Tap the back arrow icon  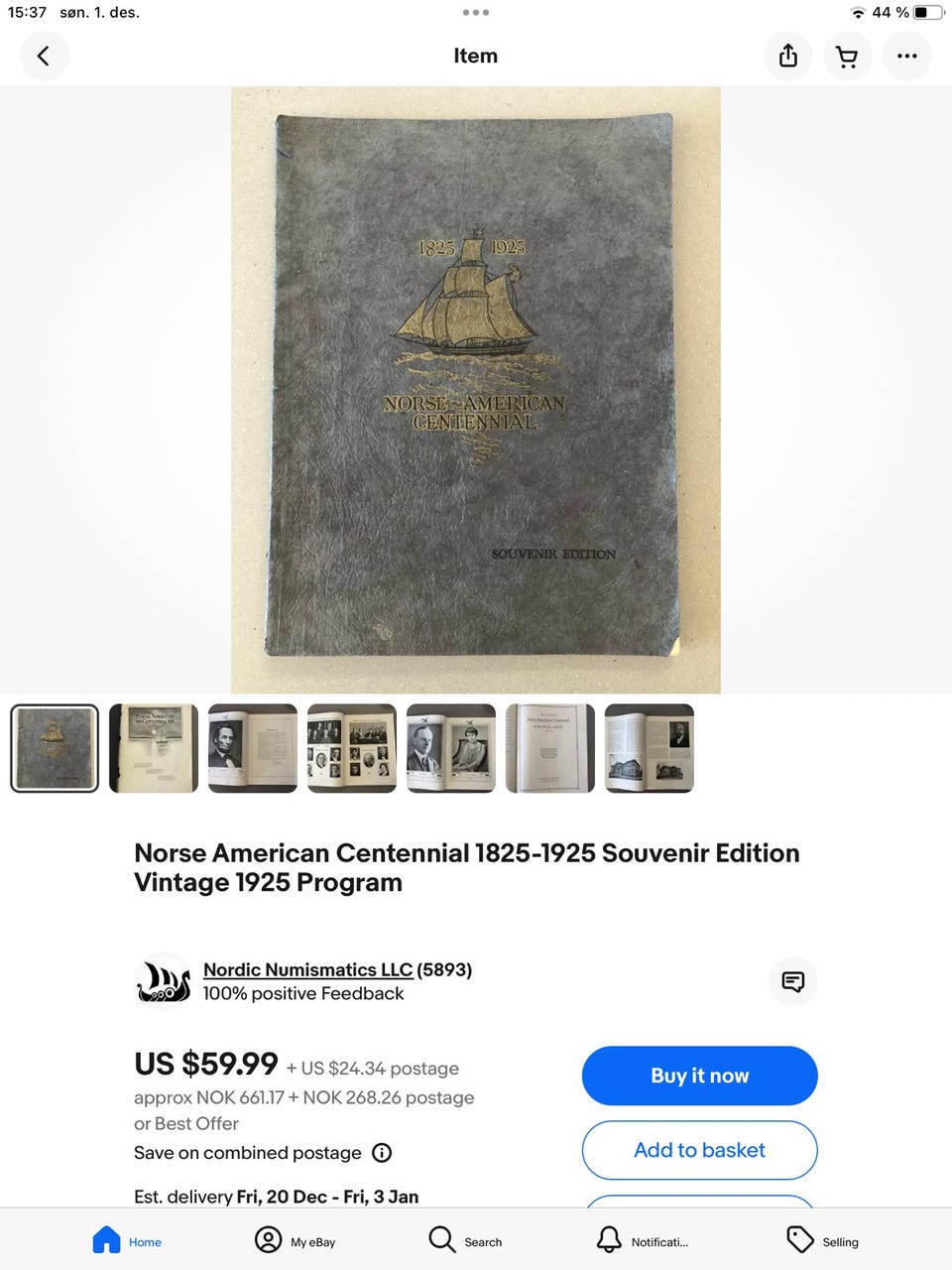coord(44,57)
